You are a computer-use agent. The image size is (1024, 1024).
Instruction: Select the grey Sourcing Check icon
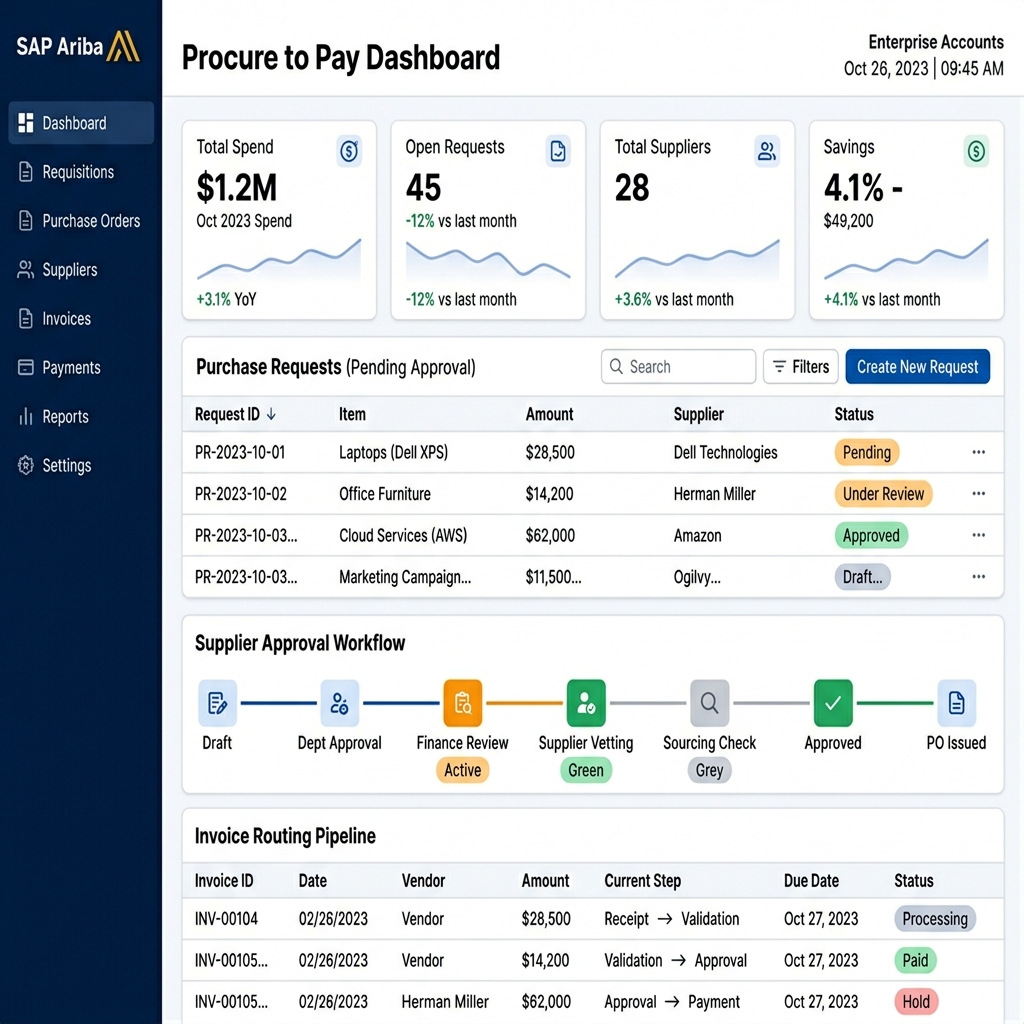(x=709, y=703)
